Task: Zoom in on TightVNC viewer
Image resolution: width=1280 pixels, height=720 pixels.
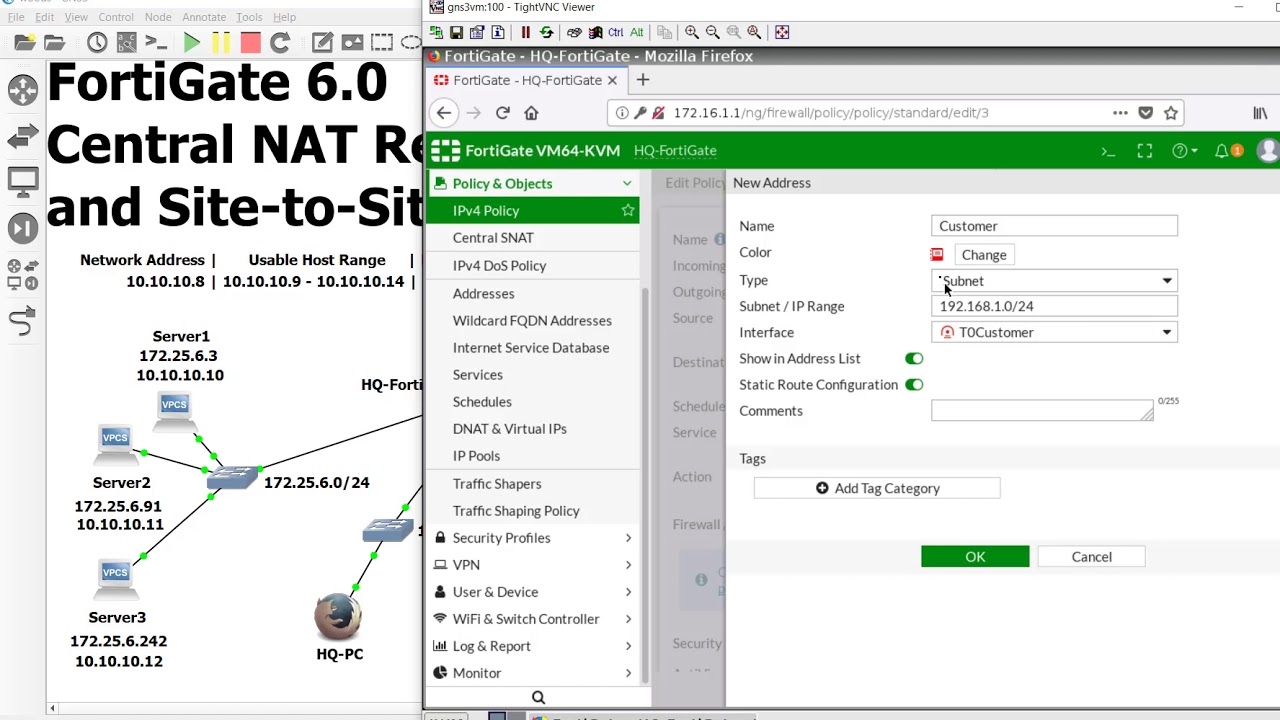Action: click(x=692, y=32)
